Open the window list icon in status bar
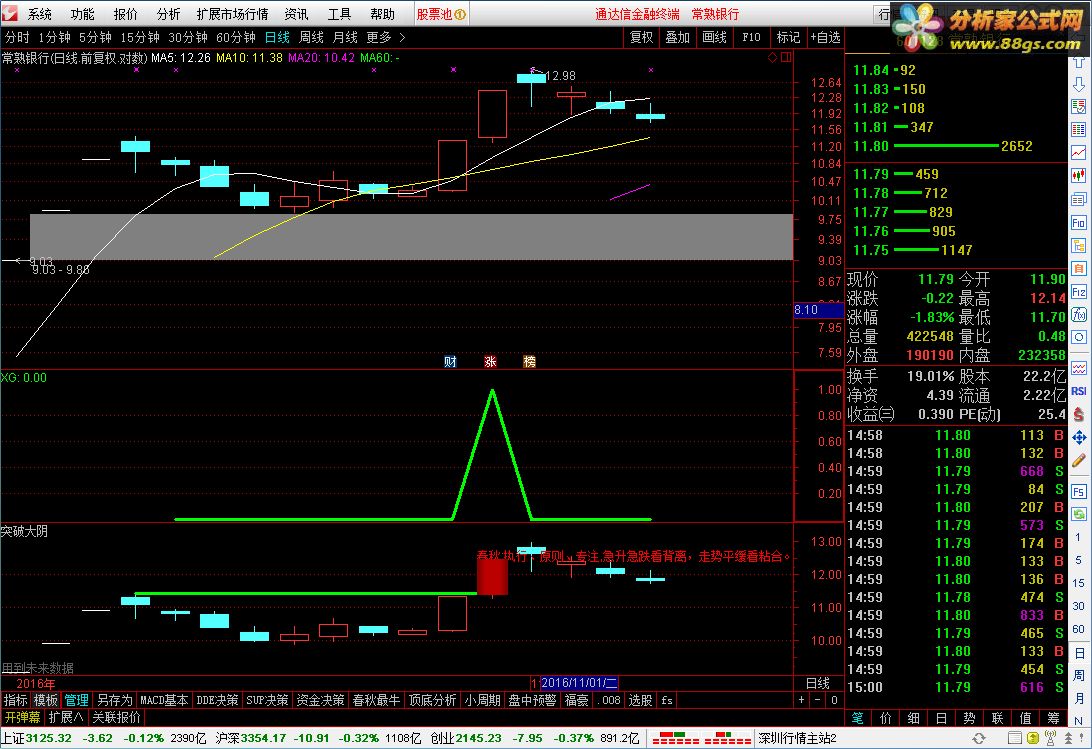Screen dimensions: 1092x749 tap(1015, 738)
